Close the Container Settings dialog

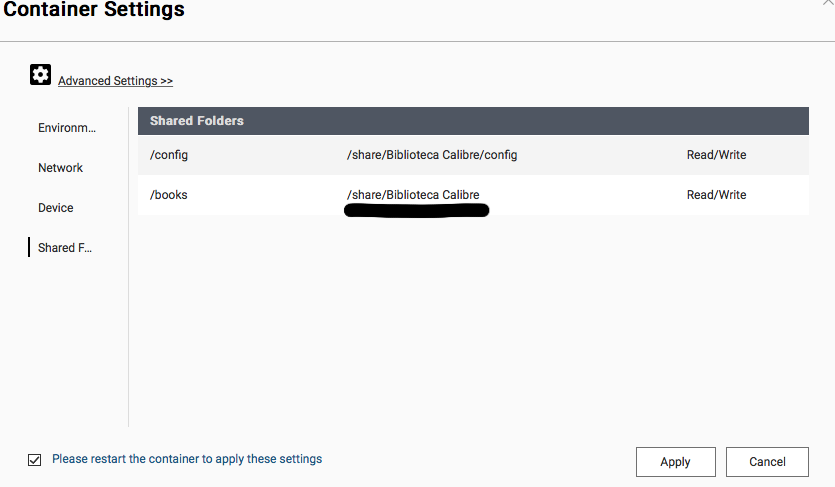click(828, 4)
